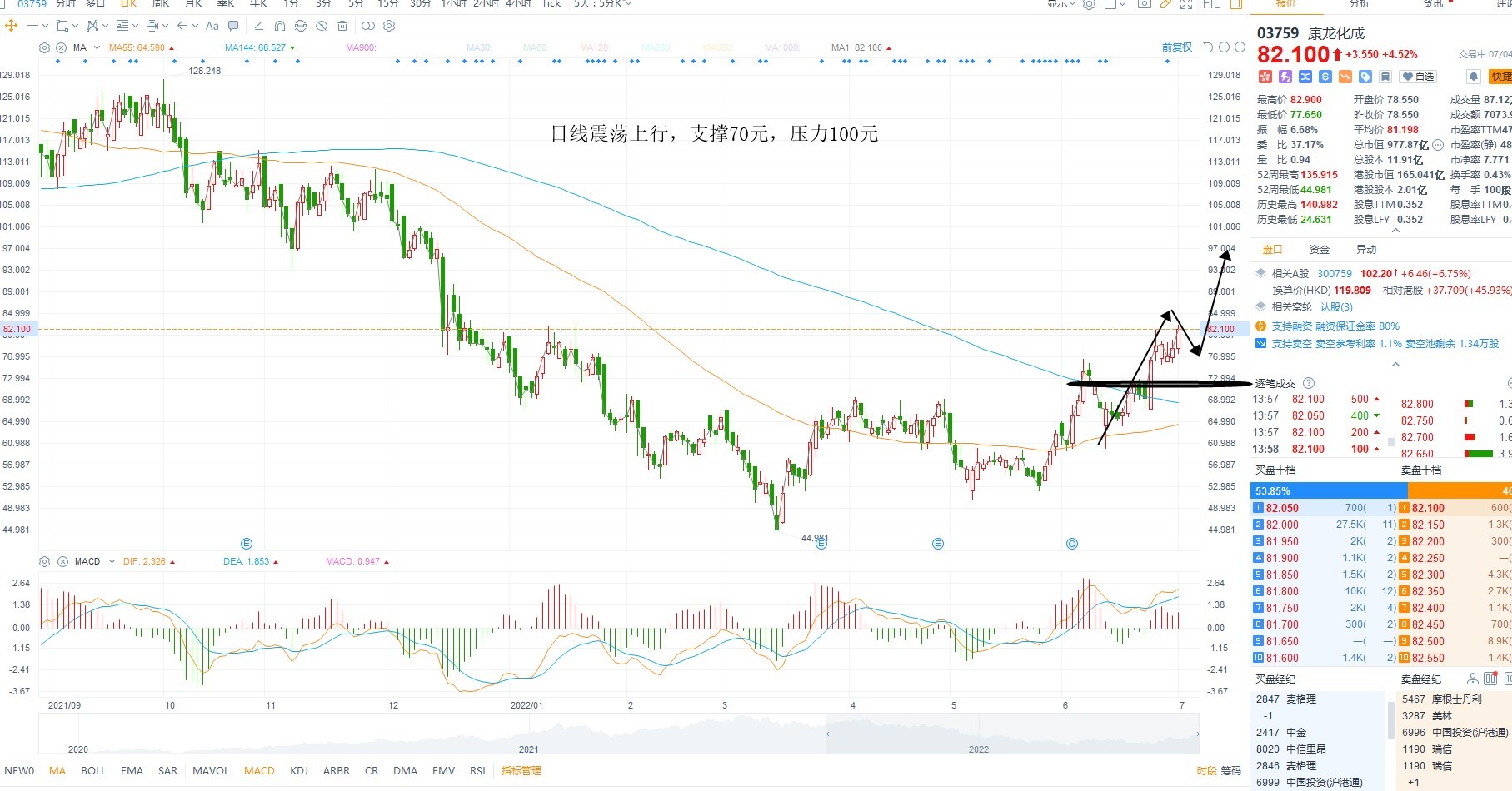
Task: Open the 认股(3) warrants link
Action: pos(1336,306)
